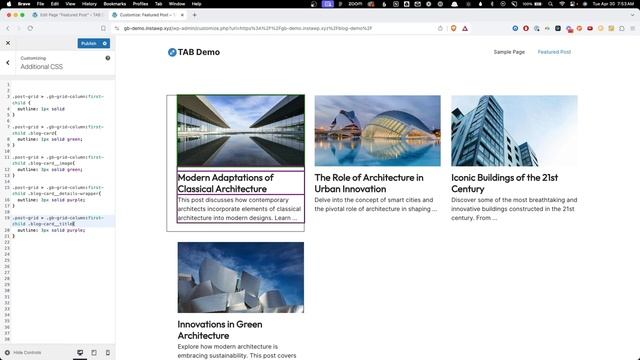Open the Profiles menu
The image size is (640, 360).
140,4
